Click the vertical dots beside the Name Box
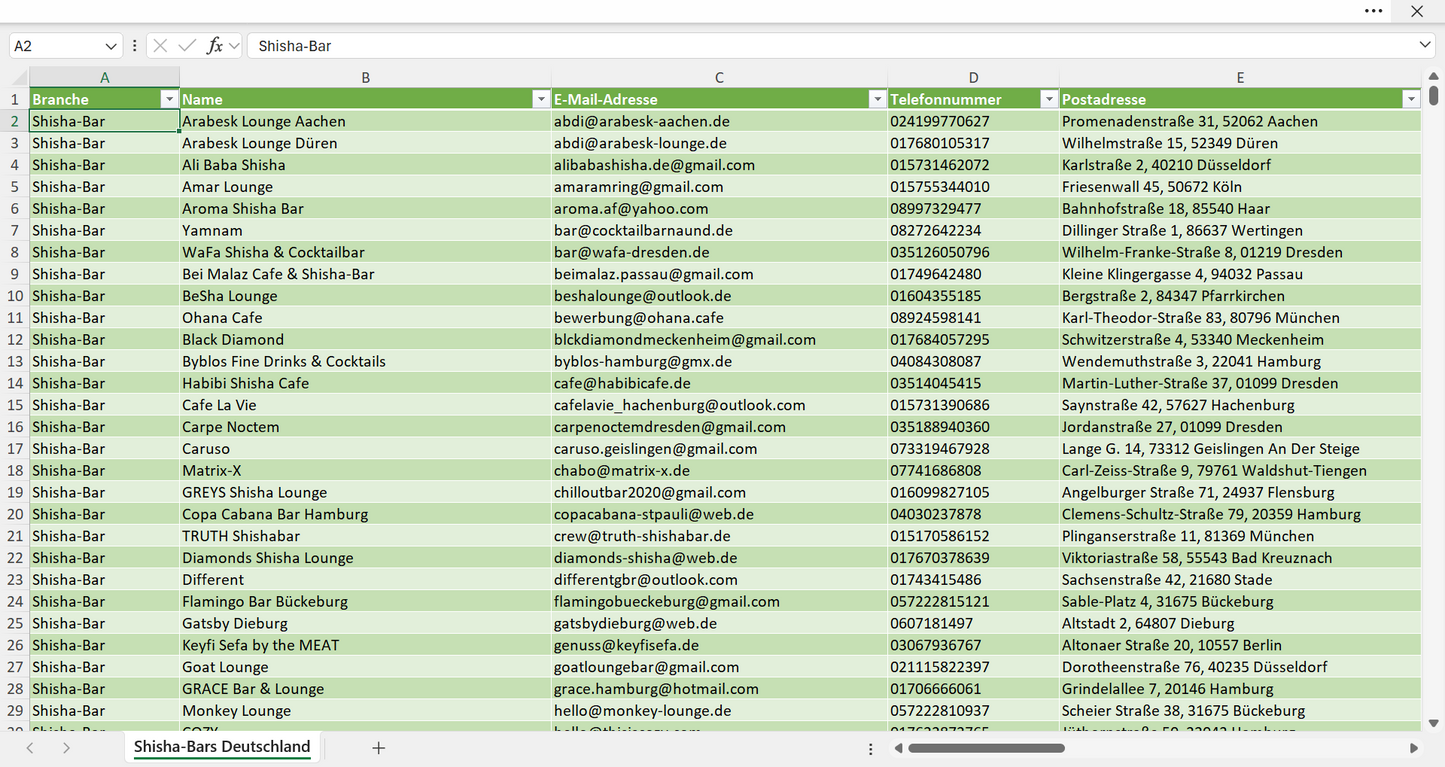 134,46
